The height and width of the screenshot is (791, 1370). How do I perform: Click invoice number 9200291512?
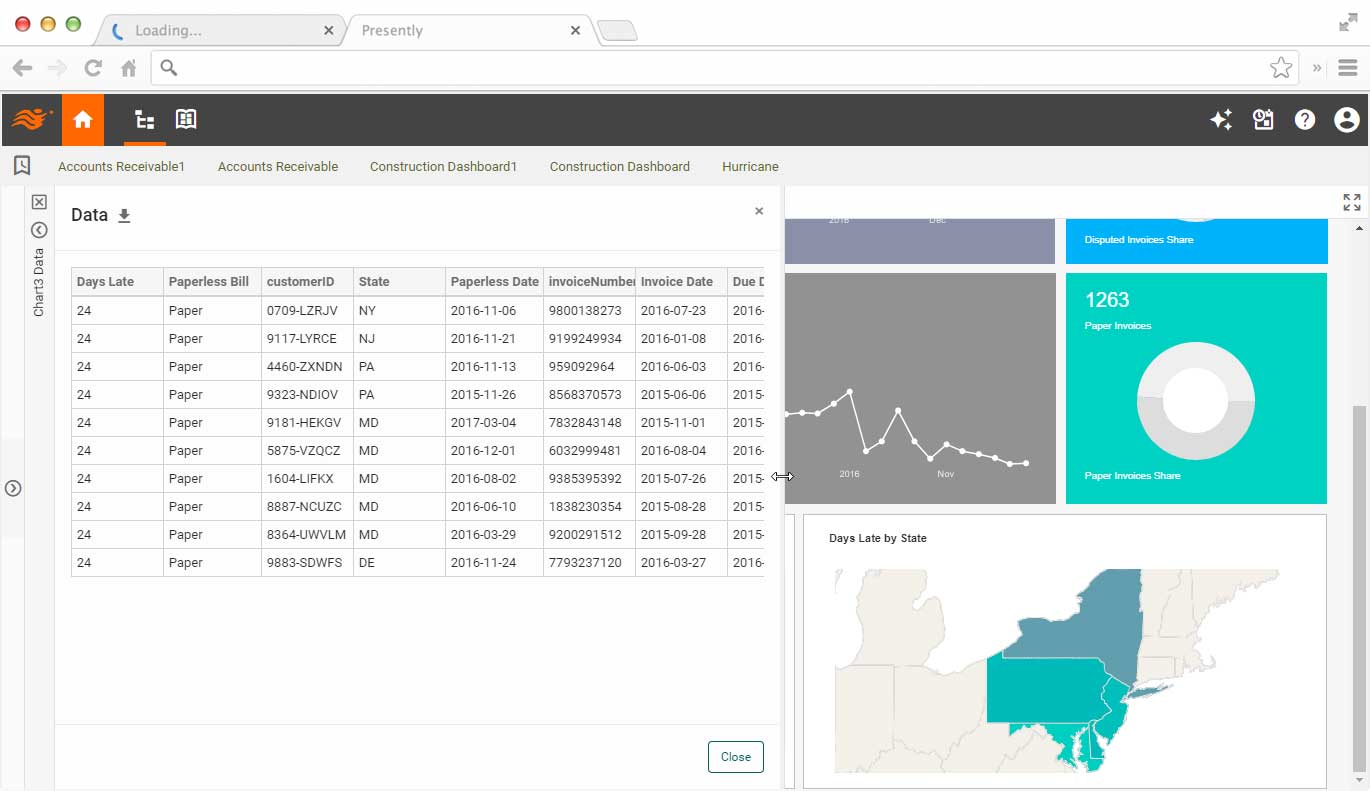click(x=589, y=535)
